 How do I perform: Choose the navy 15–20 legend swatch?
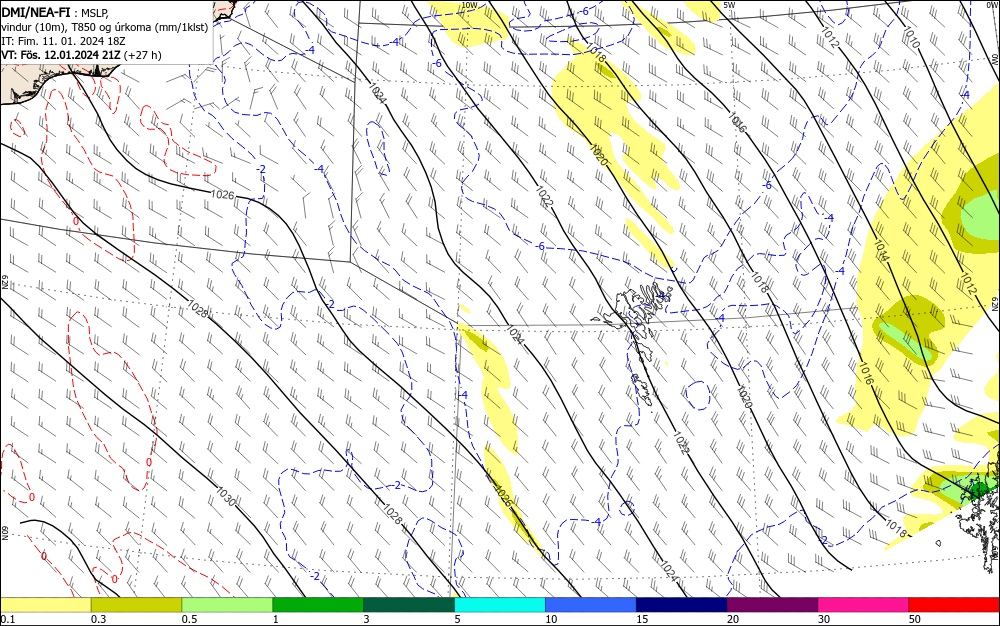coord(682,605)
